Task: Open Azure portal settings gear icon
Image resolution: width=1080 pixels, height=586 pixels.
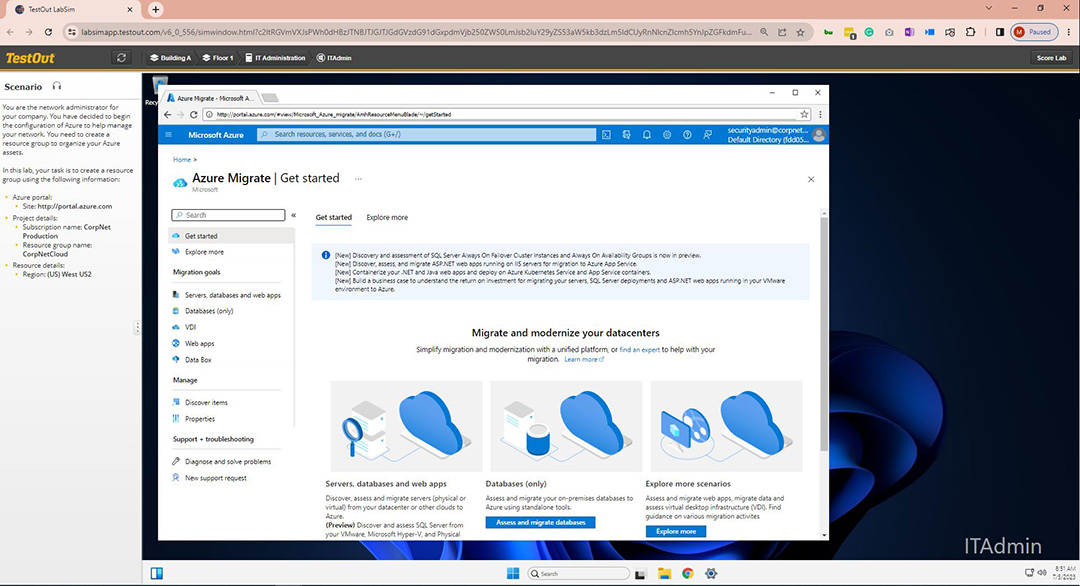Action: [667, 134]
